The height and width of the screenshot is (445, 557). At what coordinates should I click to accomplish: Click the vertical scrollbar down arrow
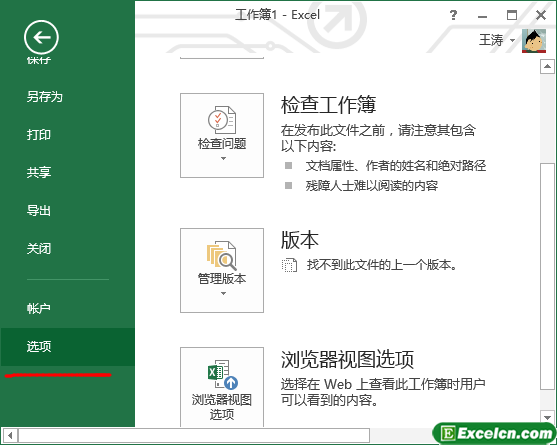[547, 417]
